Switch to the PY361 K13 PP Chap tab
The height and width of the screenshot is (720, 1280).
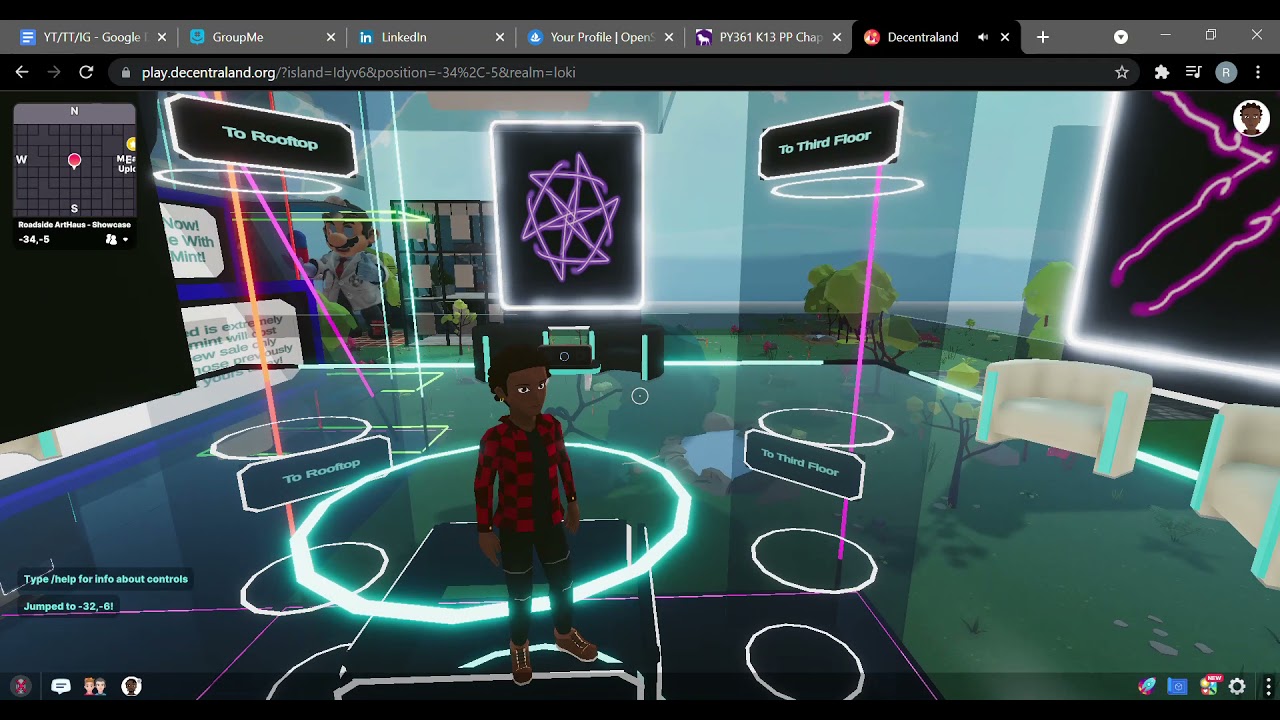pyautogui.click(x=770, y=37)
